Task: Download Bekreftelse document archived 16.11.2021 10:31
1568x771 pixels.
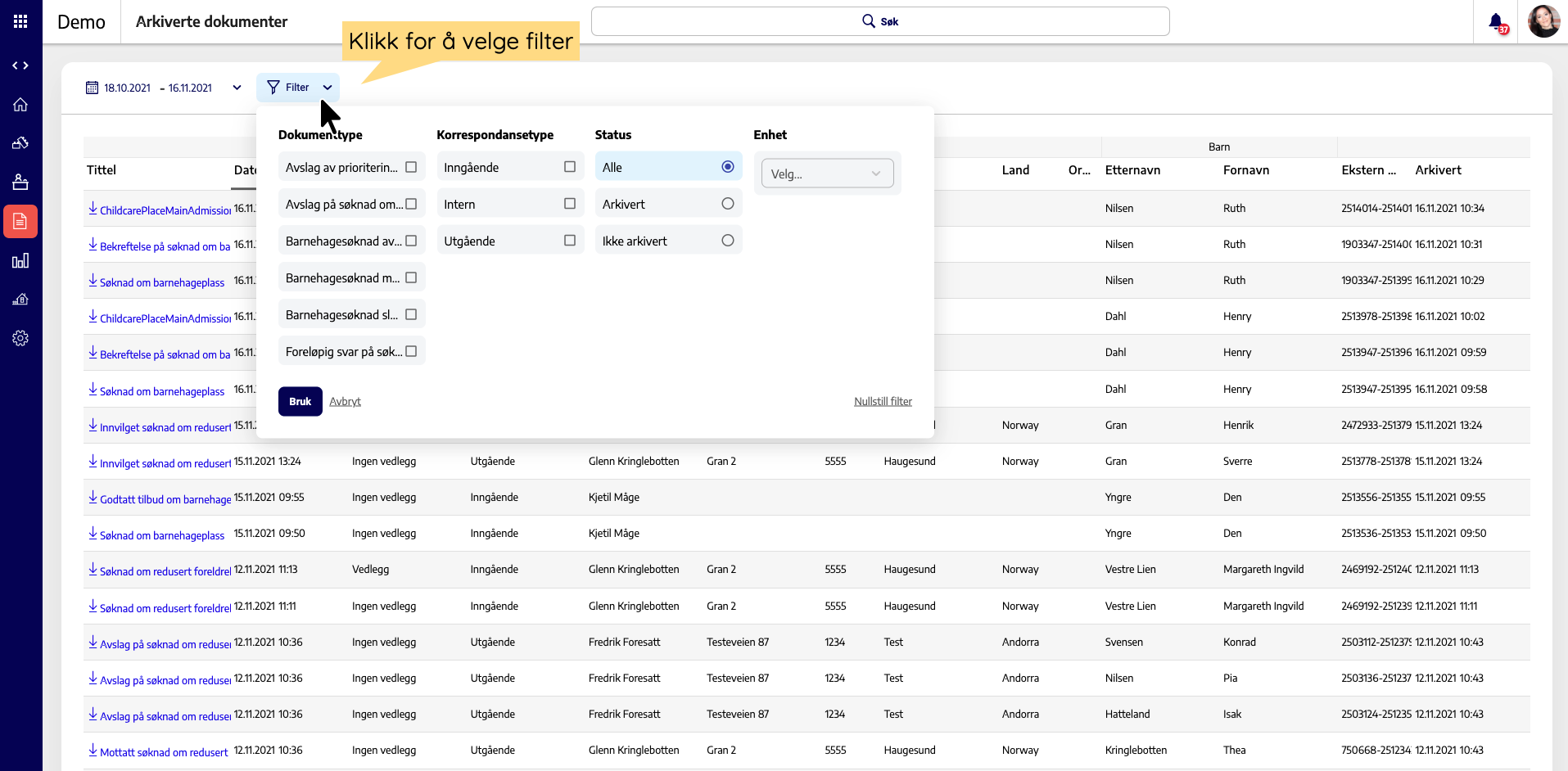Action: click(93, 245)
